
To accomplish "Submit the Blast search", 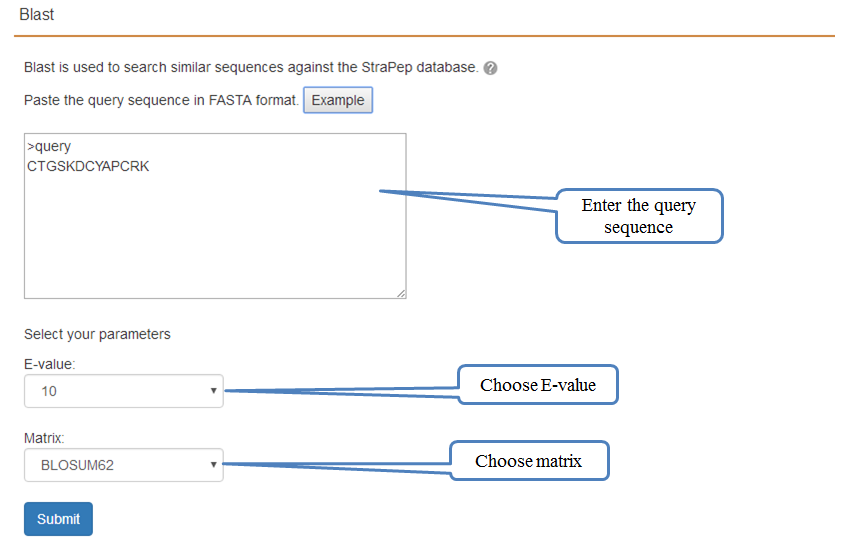I will click(x=58, y=519).
